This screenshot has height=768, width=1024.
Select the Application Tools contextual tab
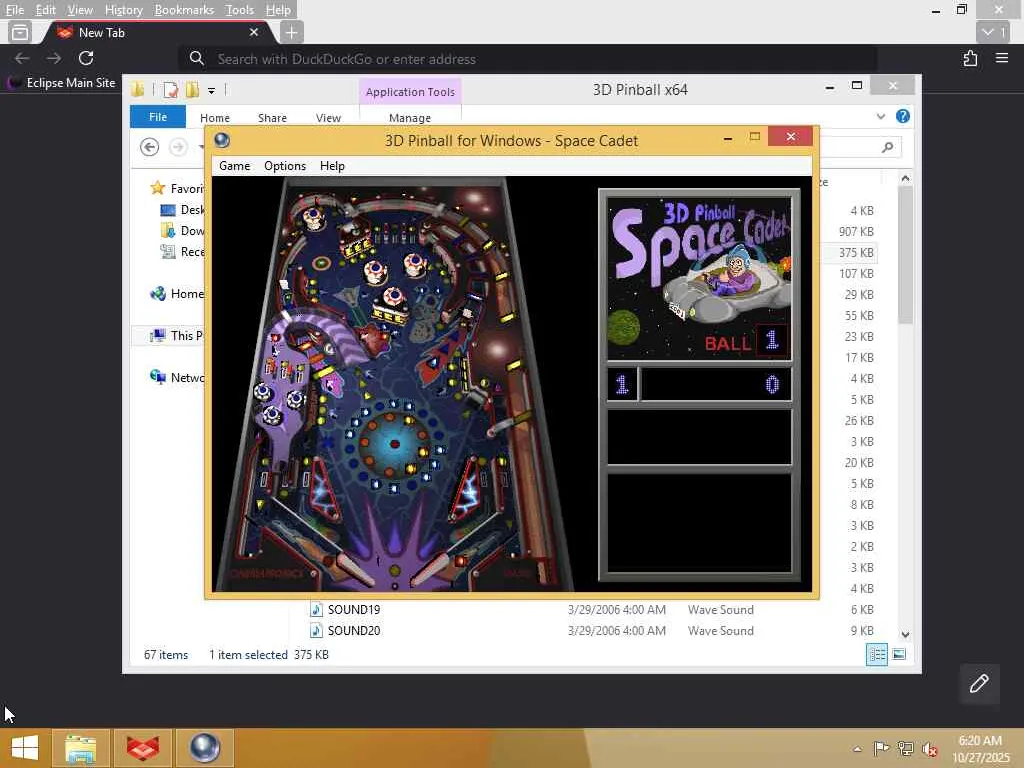click(x=410, y=91)
